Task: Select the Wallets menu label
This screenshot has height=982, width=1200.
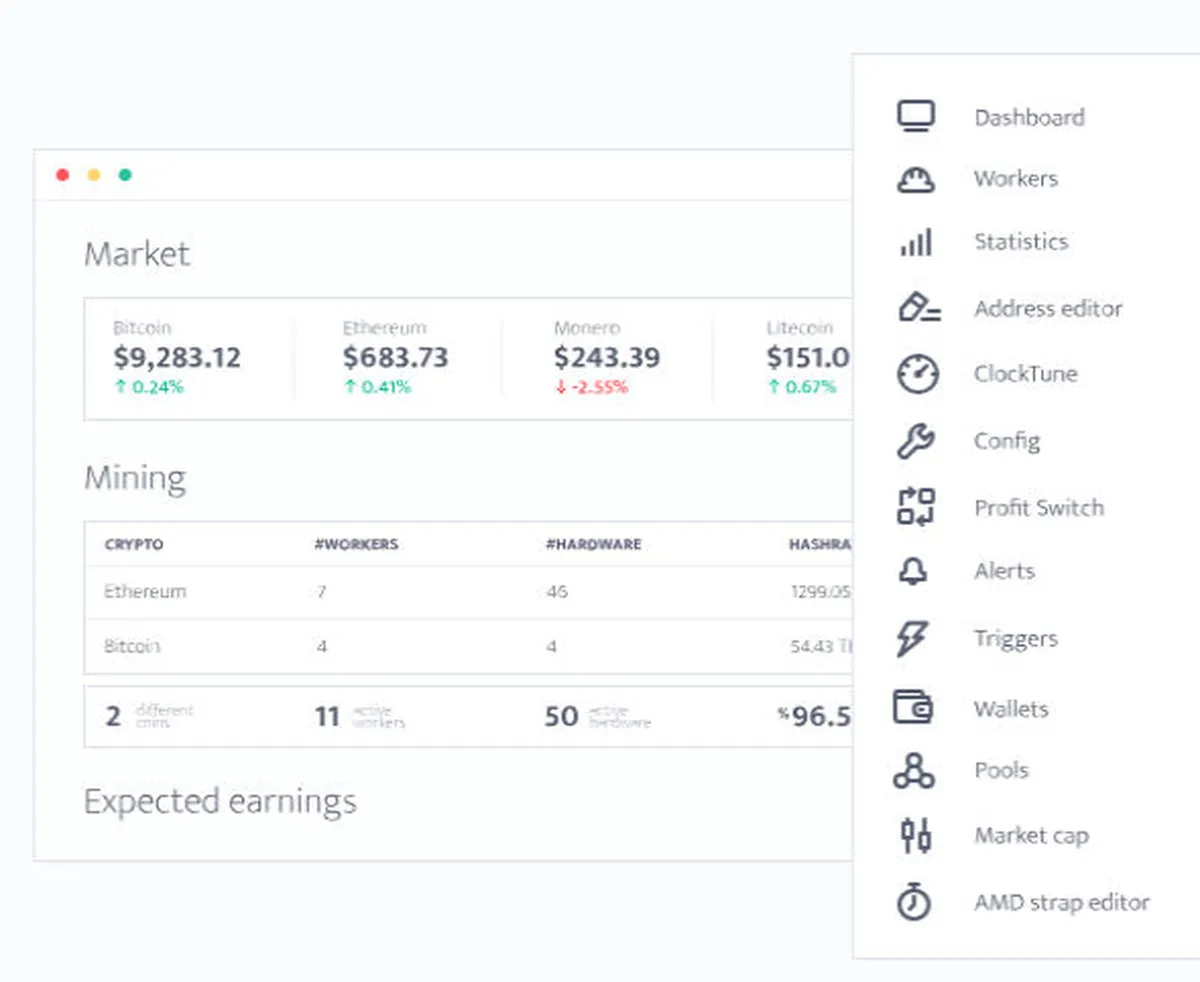Action: click(x=1011, y=708)
